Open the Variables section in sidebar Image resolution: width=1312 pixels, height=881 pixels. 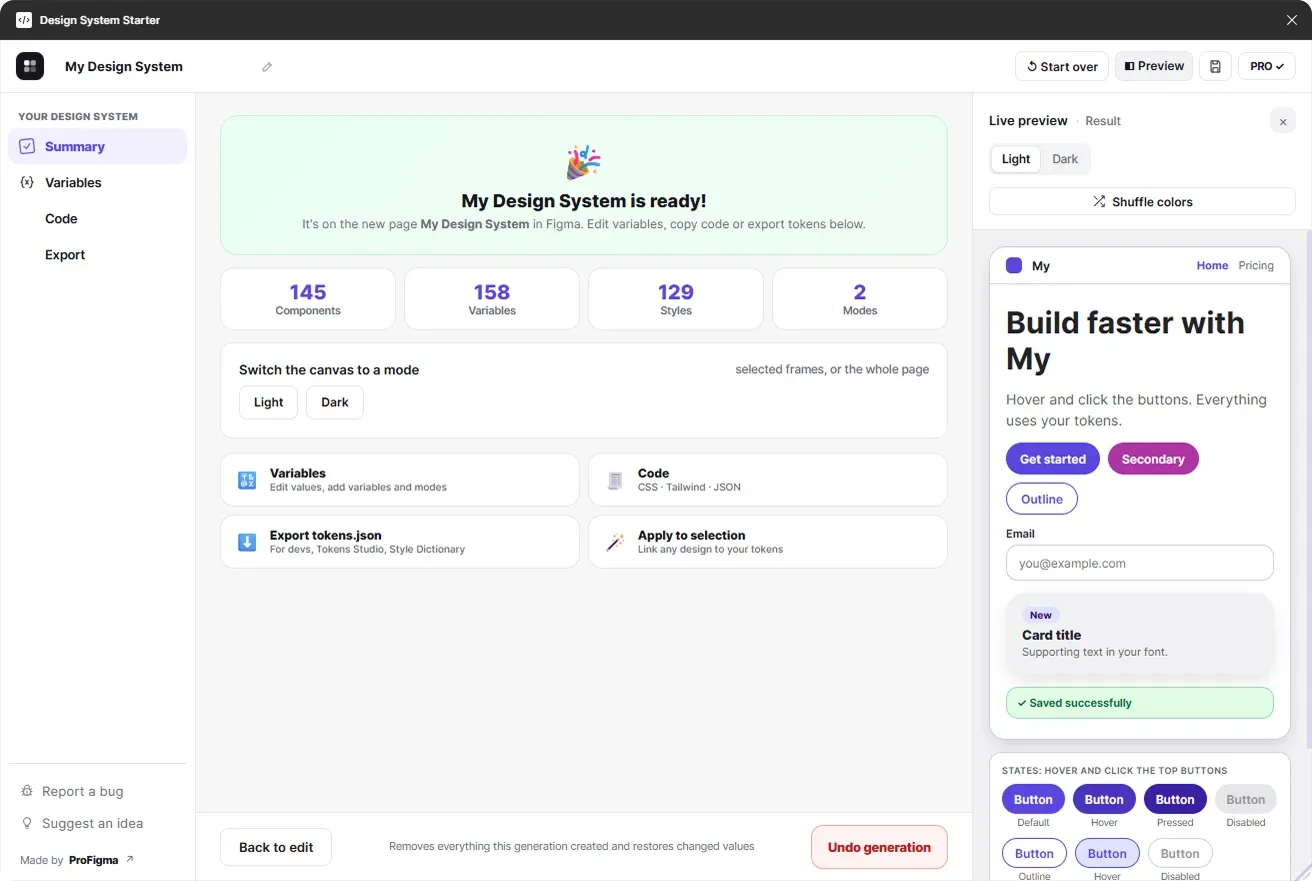tap(97, 182)
